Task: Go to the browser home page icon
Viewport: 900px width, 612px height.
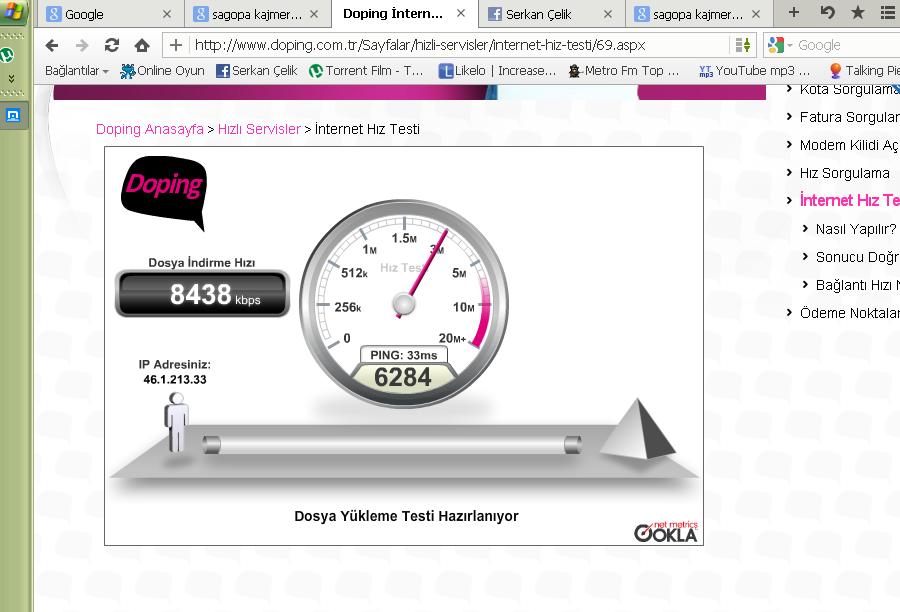Action: pos(142,45)
